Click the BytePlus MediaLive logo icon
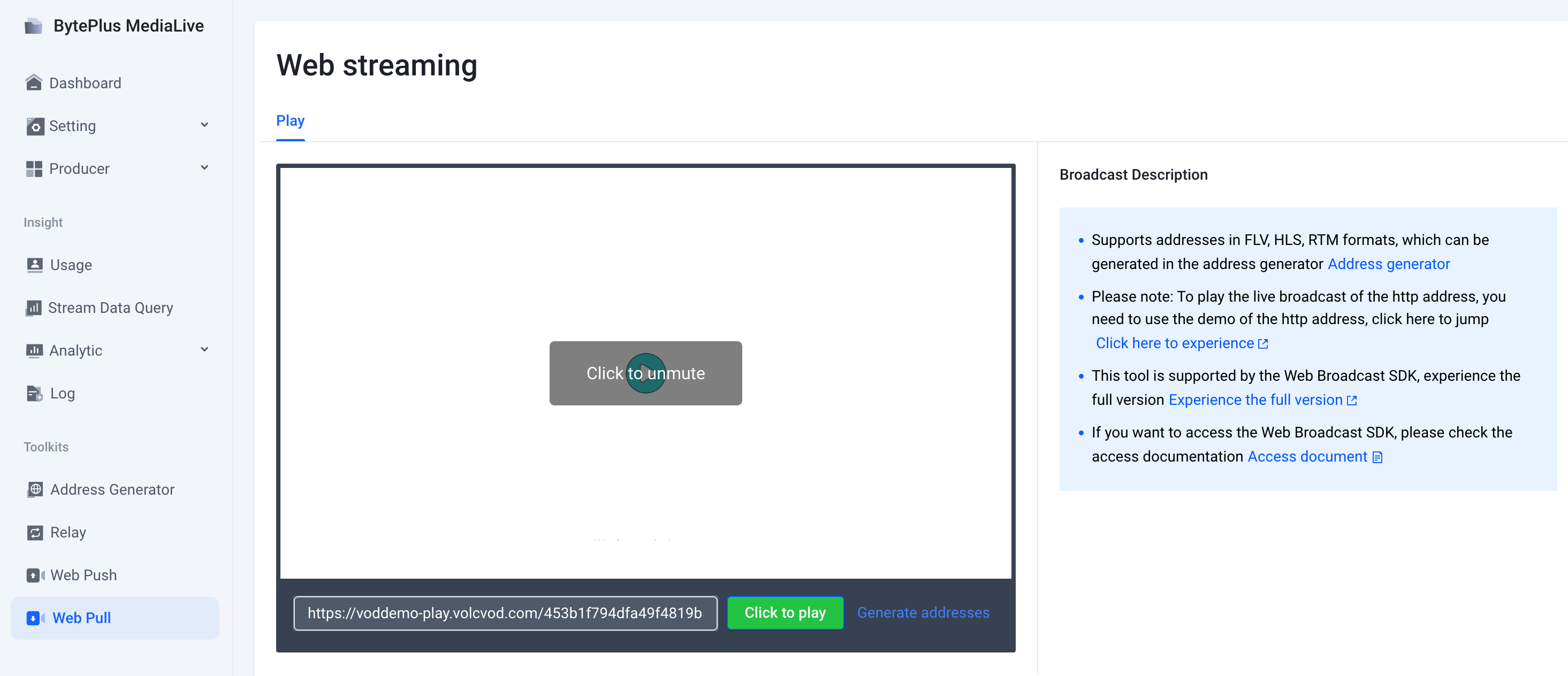The width and height of the screenshot is (1568, 676). tap(34, 26)
